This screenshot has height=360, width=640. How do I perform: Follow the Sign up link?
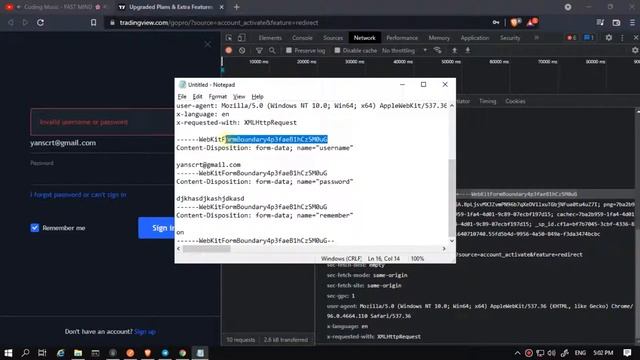[x=145, y=331]
